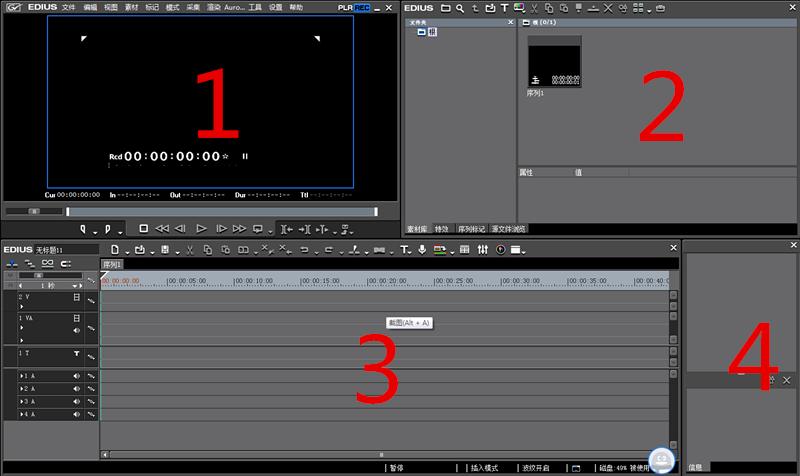Click the up one folder icon in bin
Image resolution: width=800 pixels, height=476 pixels.
[x=475, y=8]
